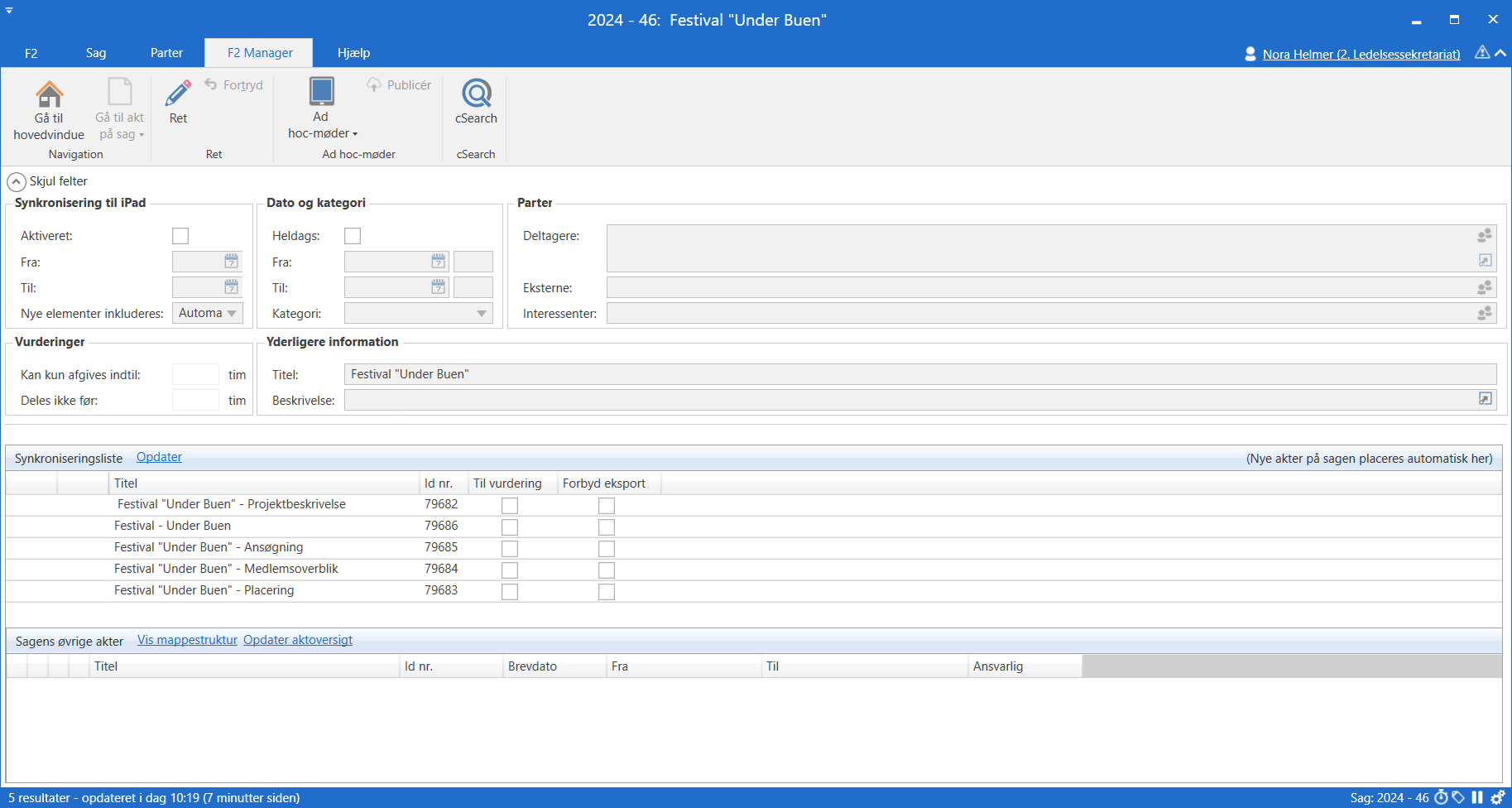1512x808 pixels.
Task: Check the Heldags checkbox
Action: 353,236
